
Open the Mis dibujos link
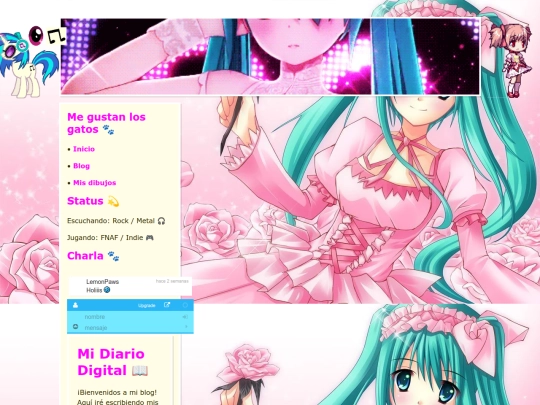click(94, 183)
